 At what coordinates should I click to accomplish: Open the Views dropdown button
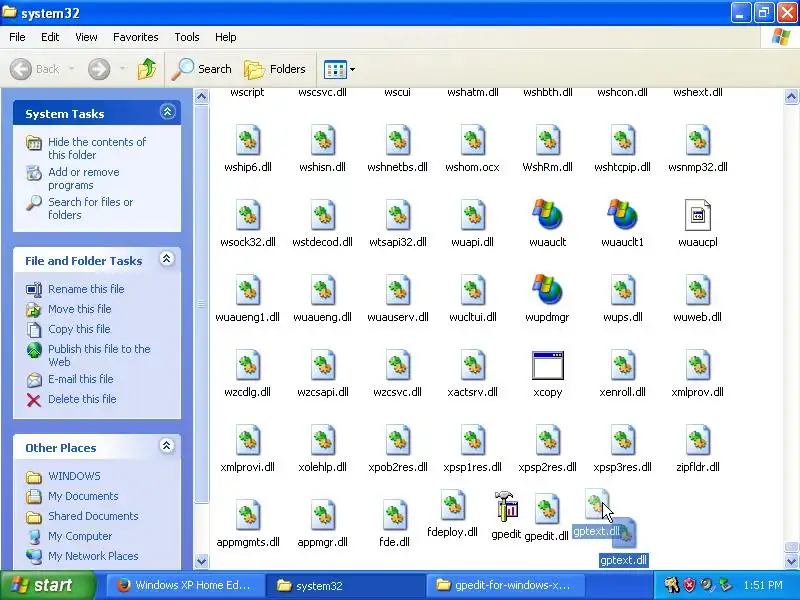[339, 69]
